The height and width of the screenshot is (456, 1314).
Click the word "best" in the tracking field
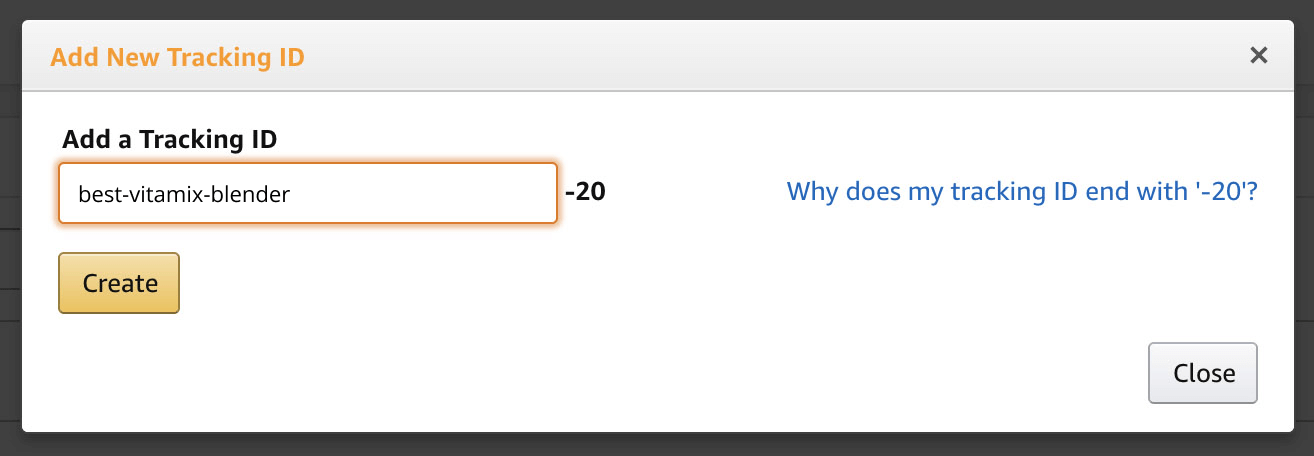pos(97,194)
